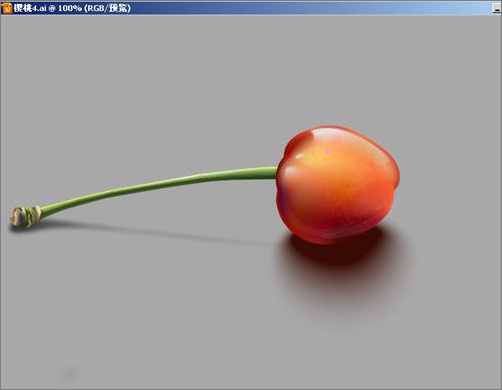Minimize the document window

click(x=497, y=8)
